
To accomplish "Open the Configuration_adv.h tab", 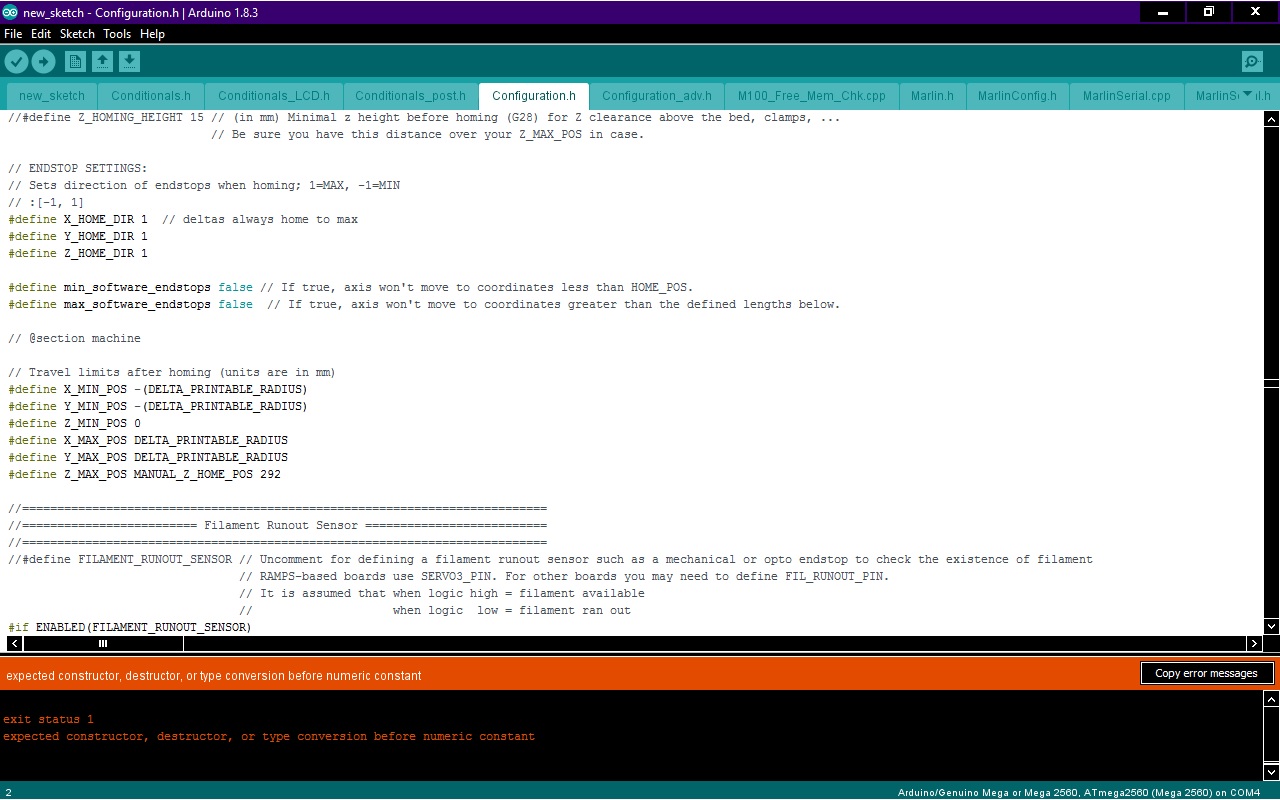I will point(657,95).
